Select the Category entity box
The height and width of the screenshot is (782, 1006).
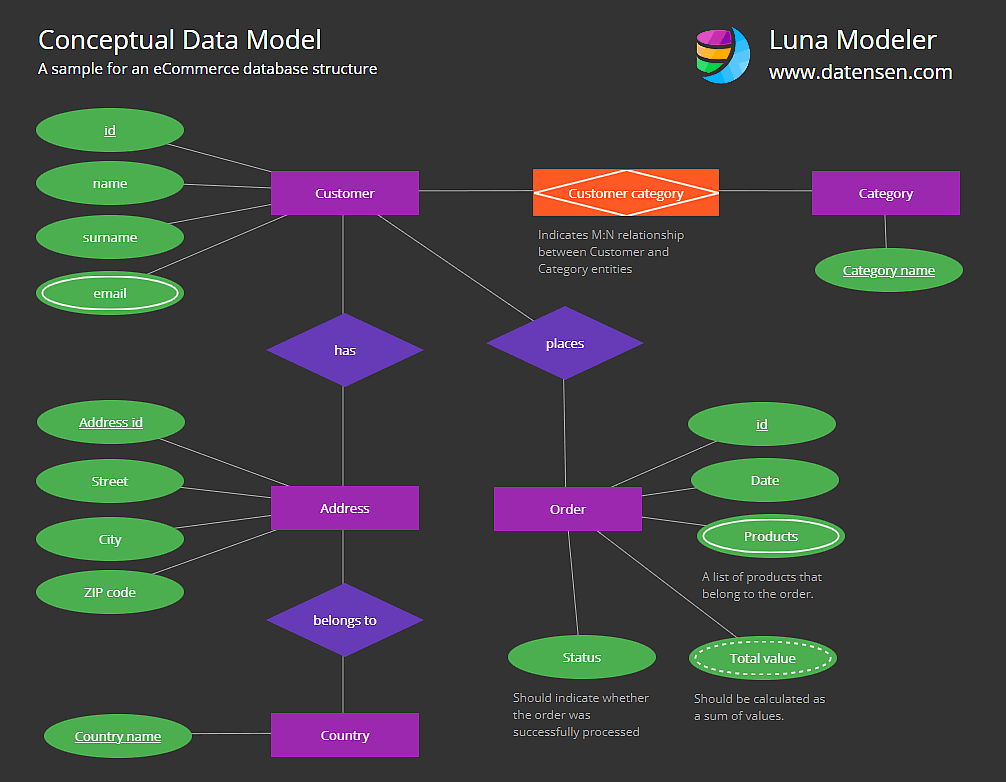click(x=885, y=193)
